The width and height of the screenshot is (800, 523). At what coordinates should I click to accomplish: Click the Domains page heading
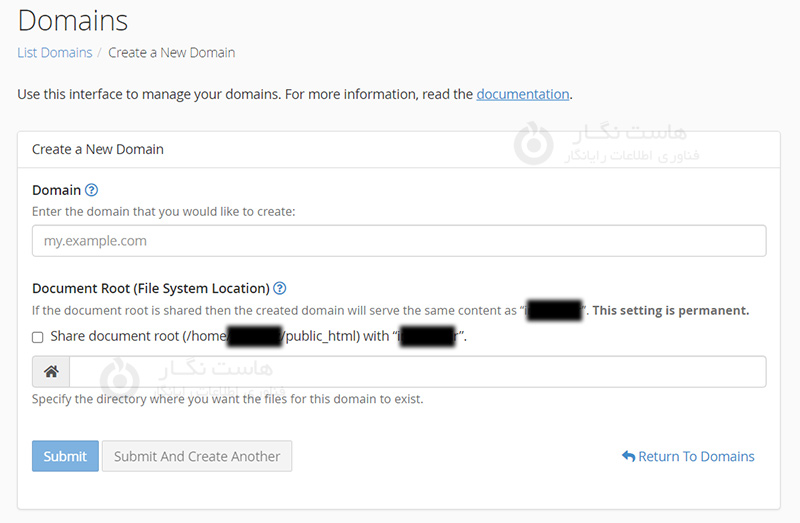[73, 20]
